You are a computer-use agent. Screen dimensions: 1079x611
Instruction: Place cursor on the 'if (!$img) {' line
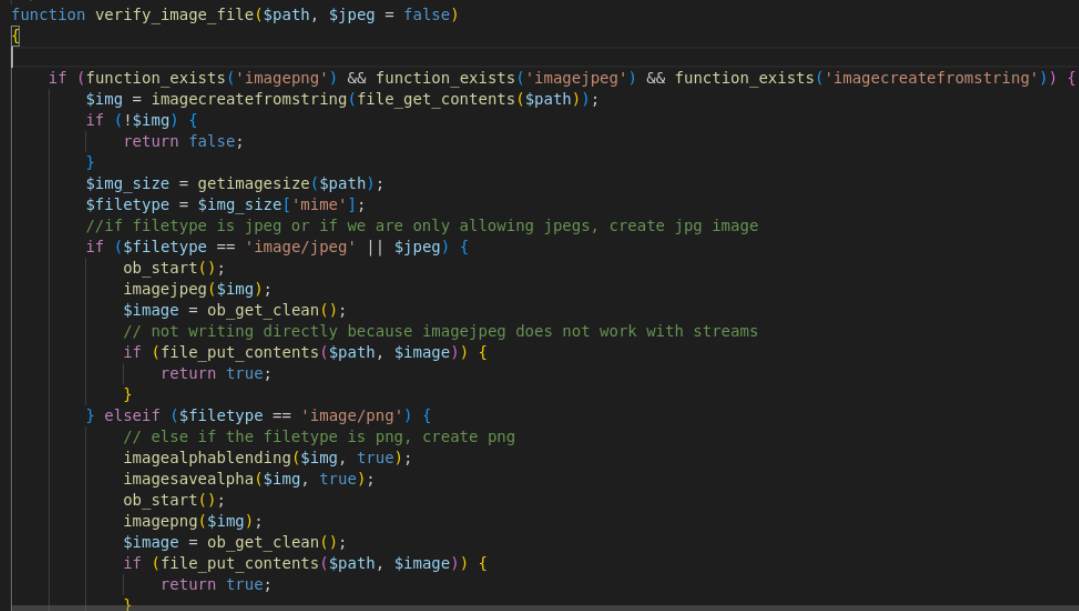tap(142, 120)
